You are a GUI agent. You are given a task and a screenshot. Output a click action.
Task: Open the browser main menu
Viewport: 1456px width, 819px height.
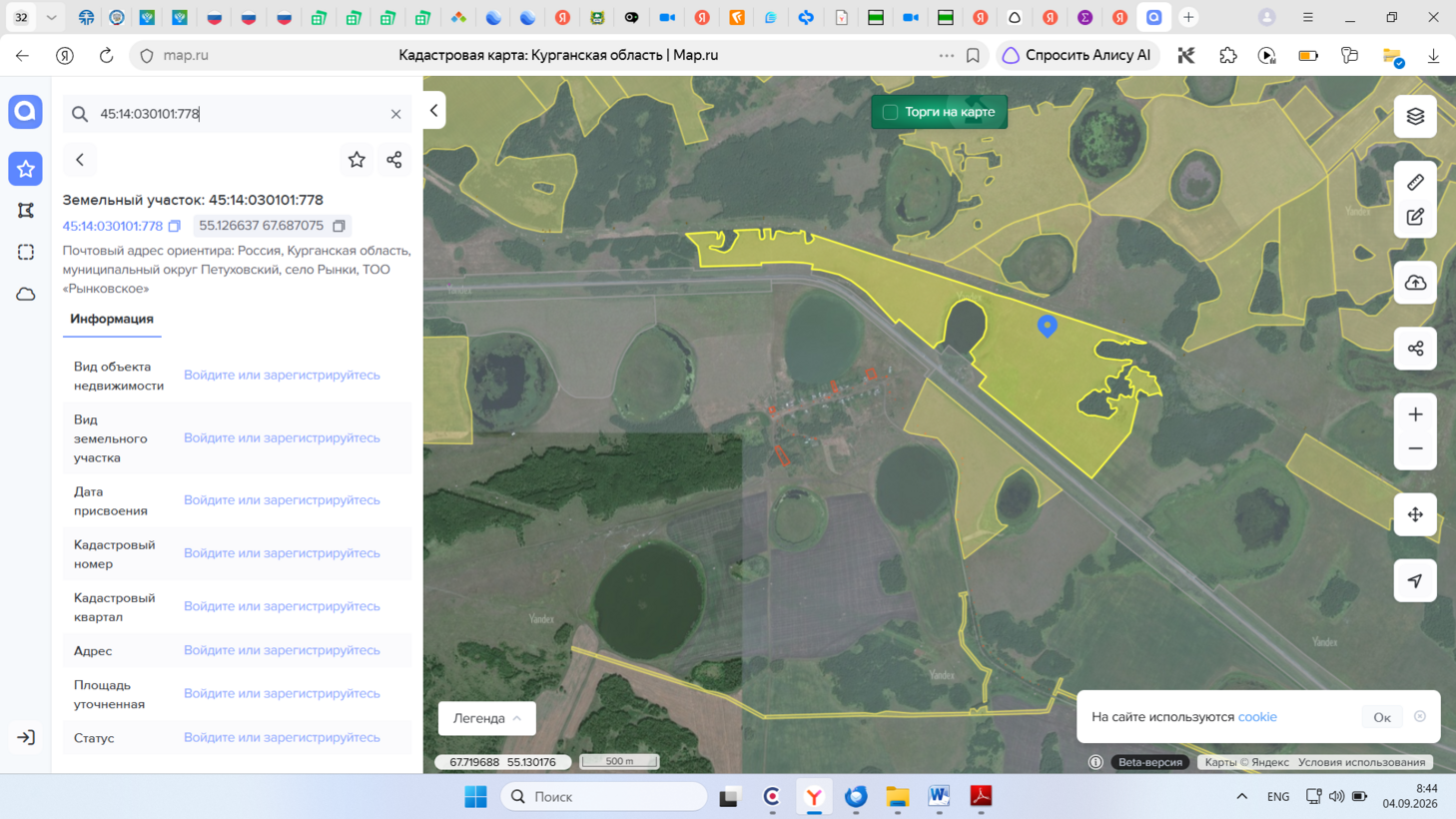[x=1307, y=17]
